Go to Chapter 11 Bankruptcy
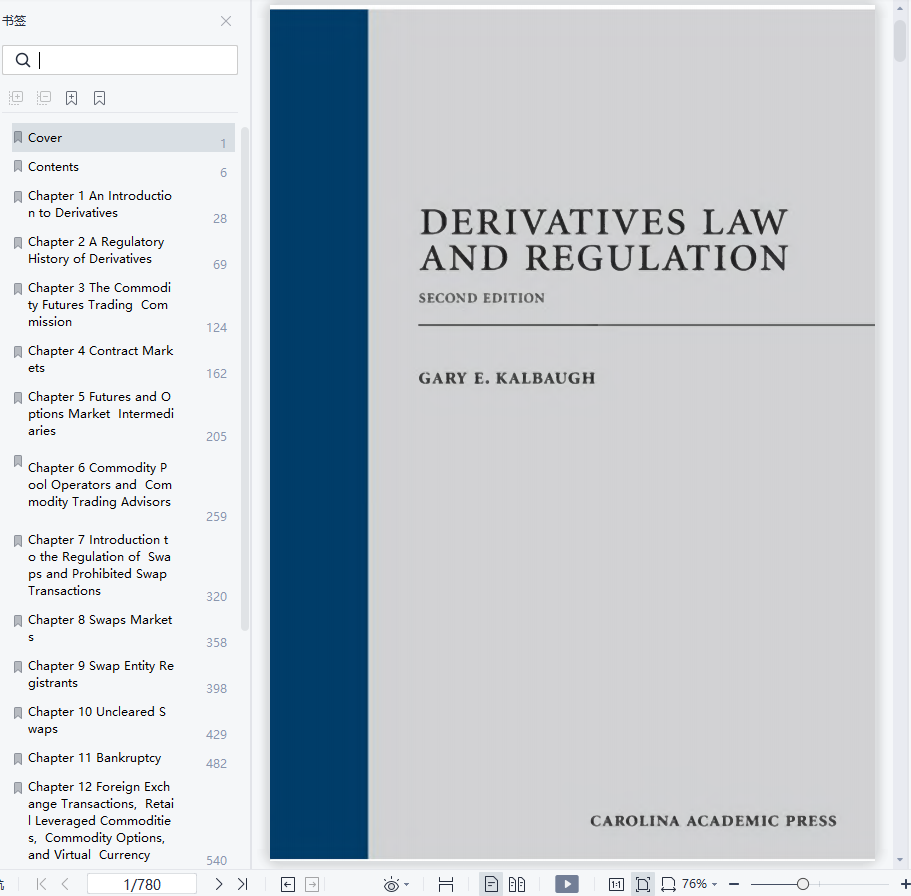Viewport: 911px width, 896px height. point(123,758)
